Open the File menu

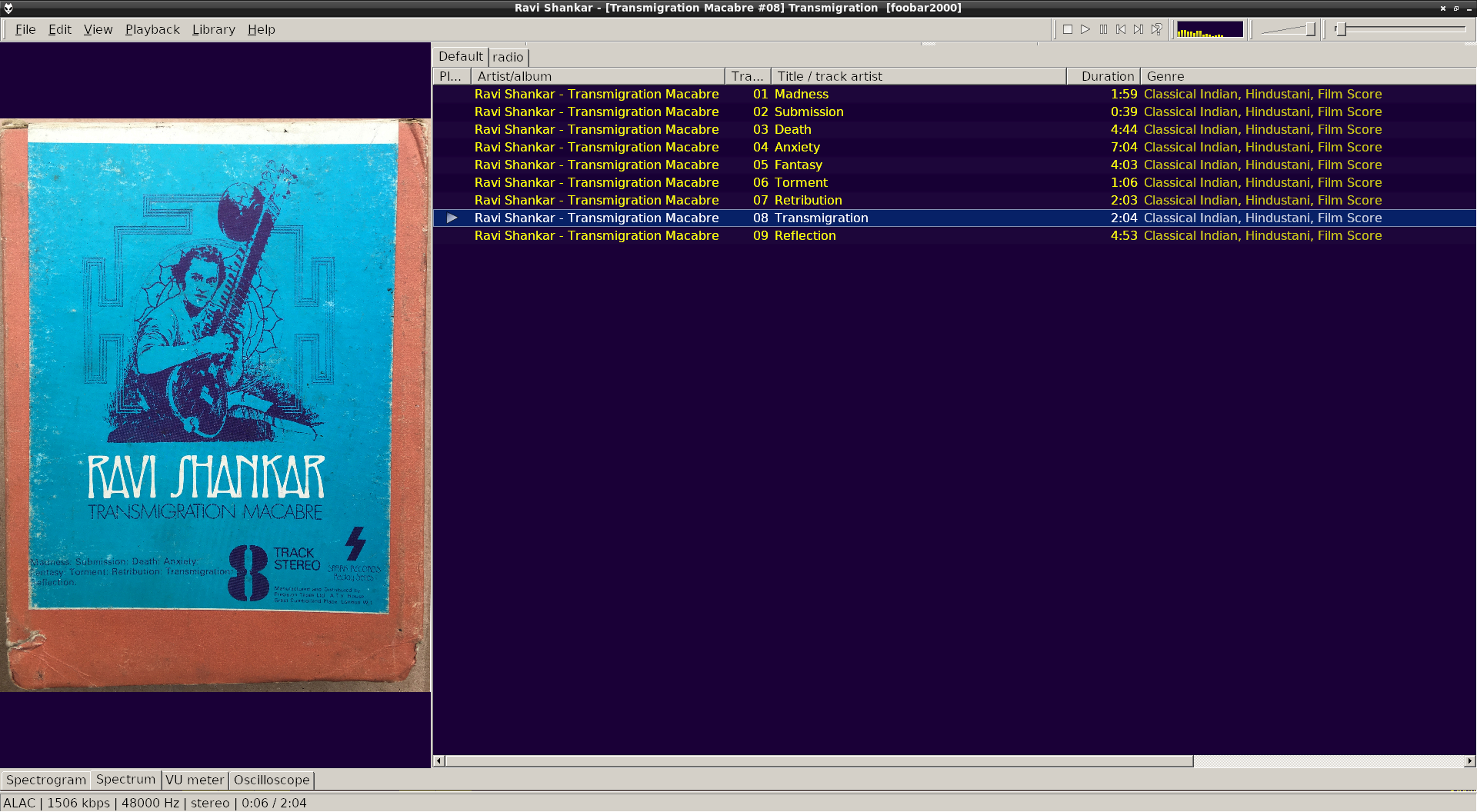tap(25, 29)
